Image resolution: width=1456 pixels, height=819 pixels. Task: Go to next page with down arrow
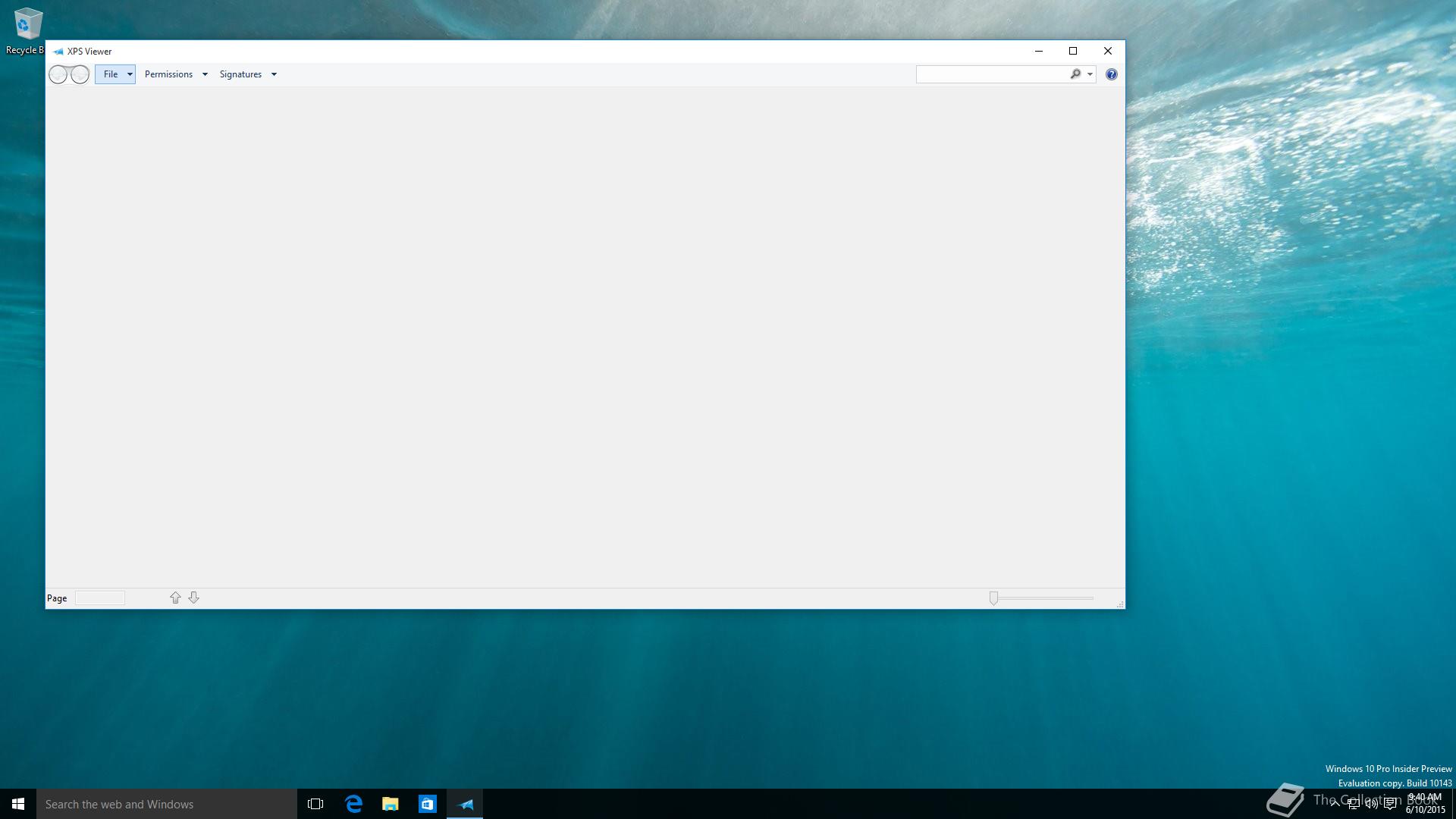[x=193, y=598]
